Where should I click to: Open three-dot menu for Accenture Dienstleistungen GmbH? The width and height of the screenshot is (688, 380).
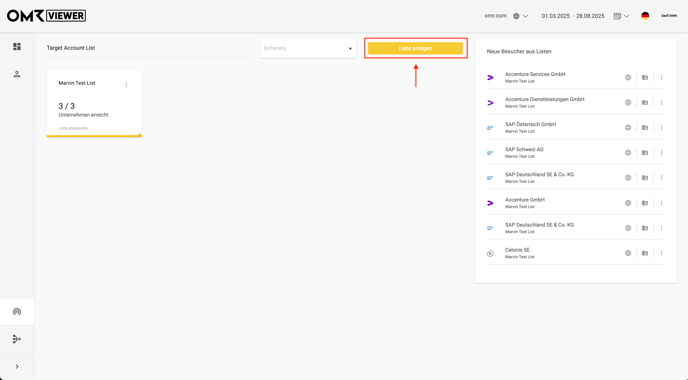[x=661, y=102]
